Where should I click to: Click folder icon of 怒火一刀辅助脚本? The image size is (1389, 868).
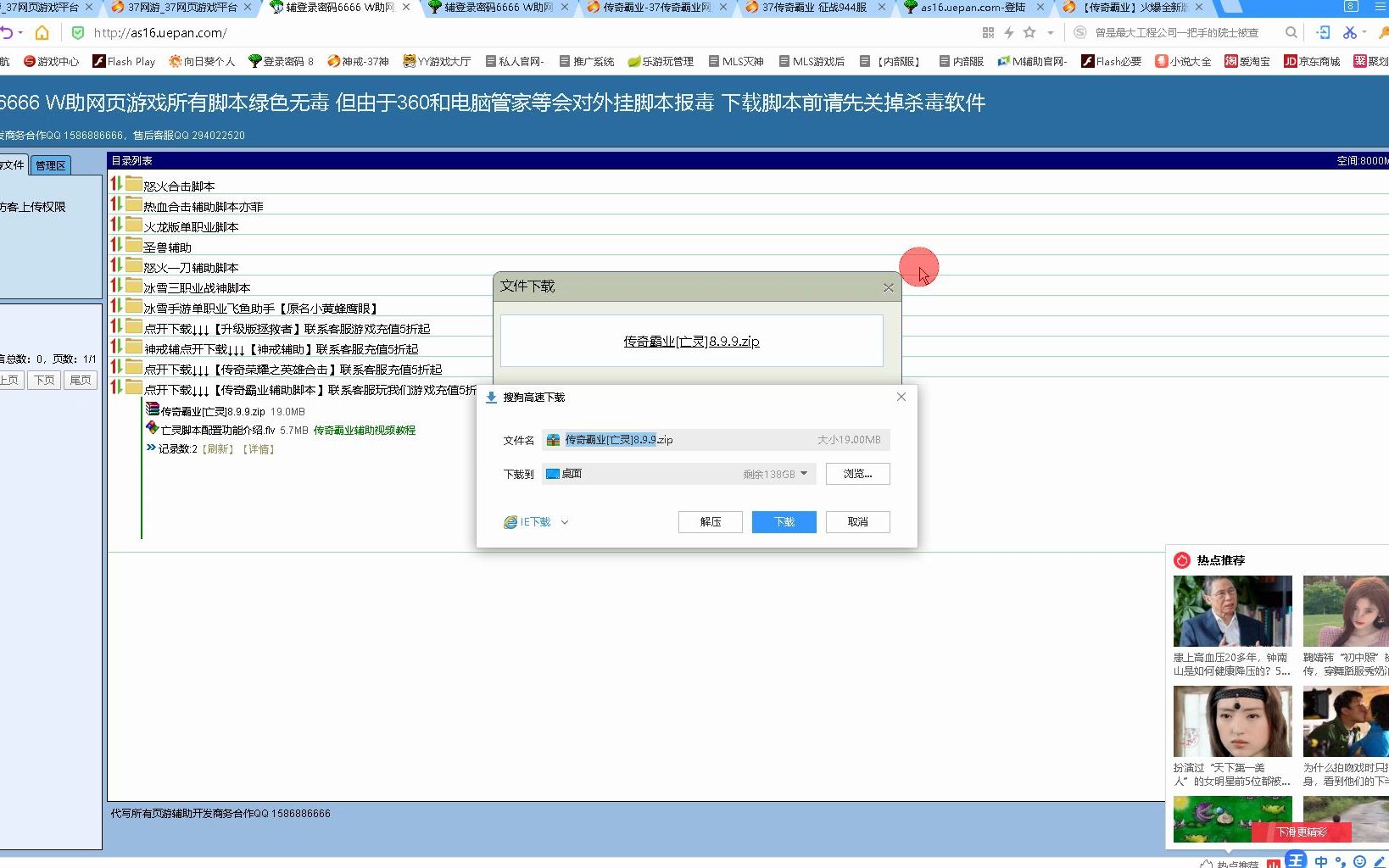point(134,264)
